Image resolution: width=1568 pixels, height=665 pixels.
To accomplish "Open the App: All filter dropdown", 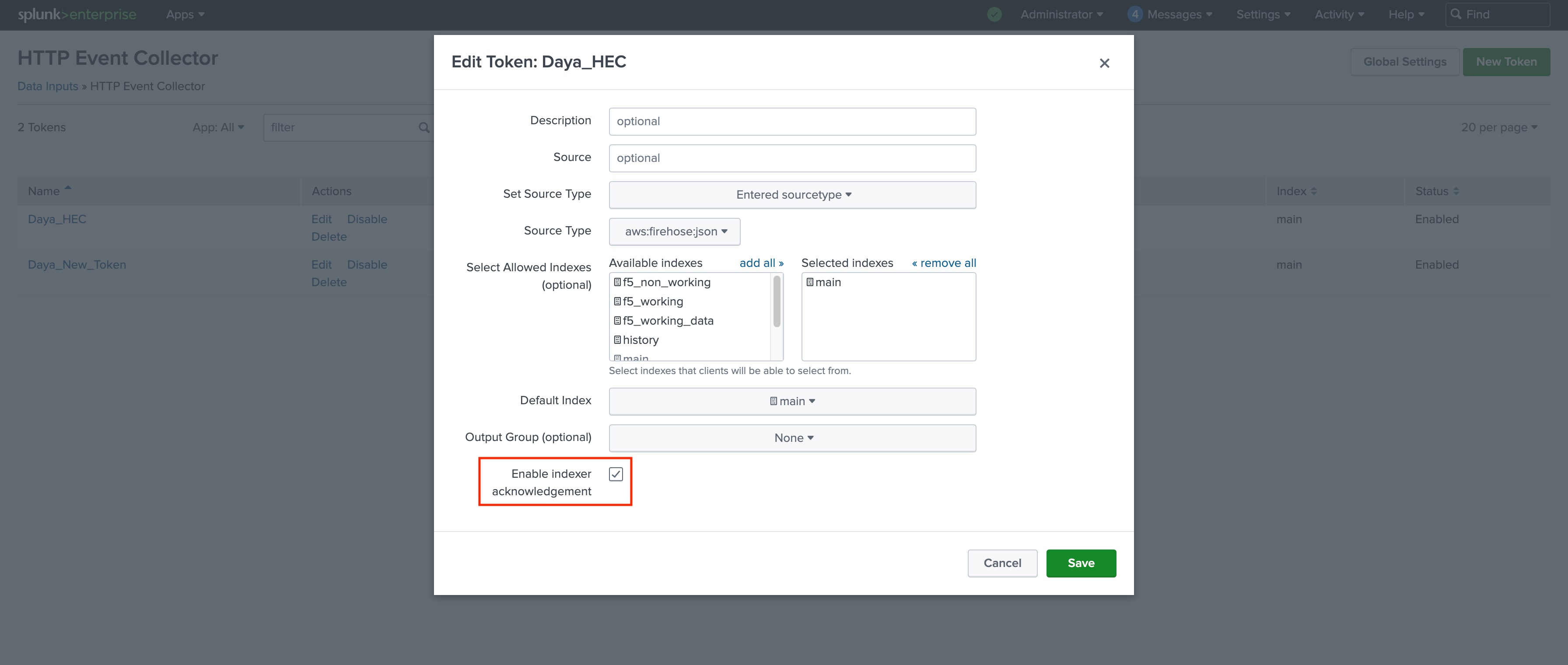I will coord(218,127).
